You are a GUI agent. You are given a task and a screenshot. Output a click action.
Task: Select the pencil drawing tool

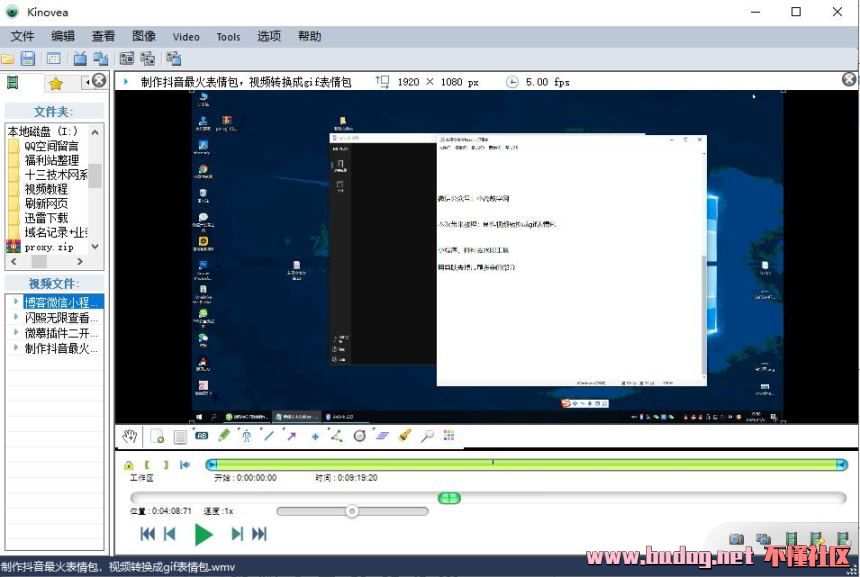[x=224, y=436]
